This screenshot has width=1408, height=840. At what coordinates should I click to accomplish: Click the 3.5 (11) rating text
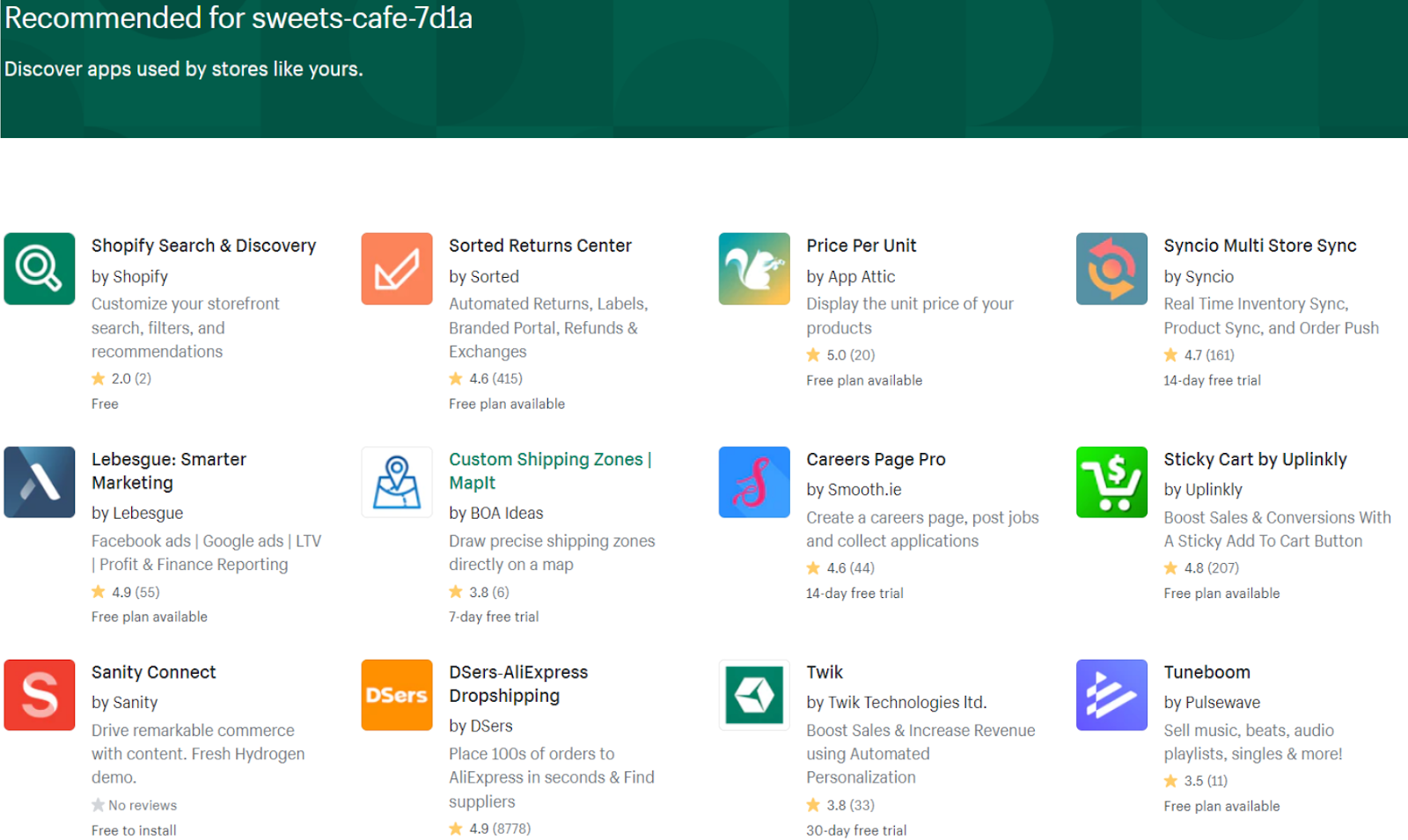(1196, 780)
